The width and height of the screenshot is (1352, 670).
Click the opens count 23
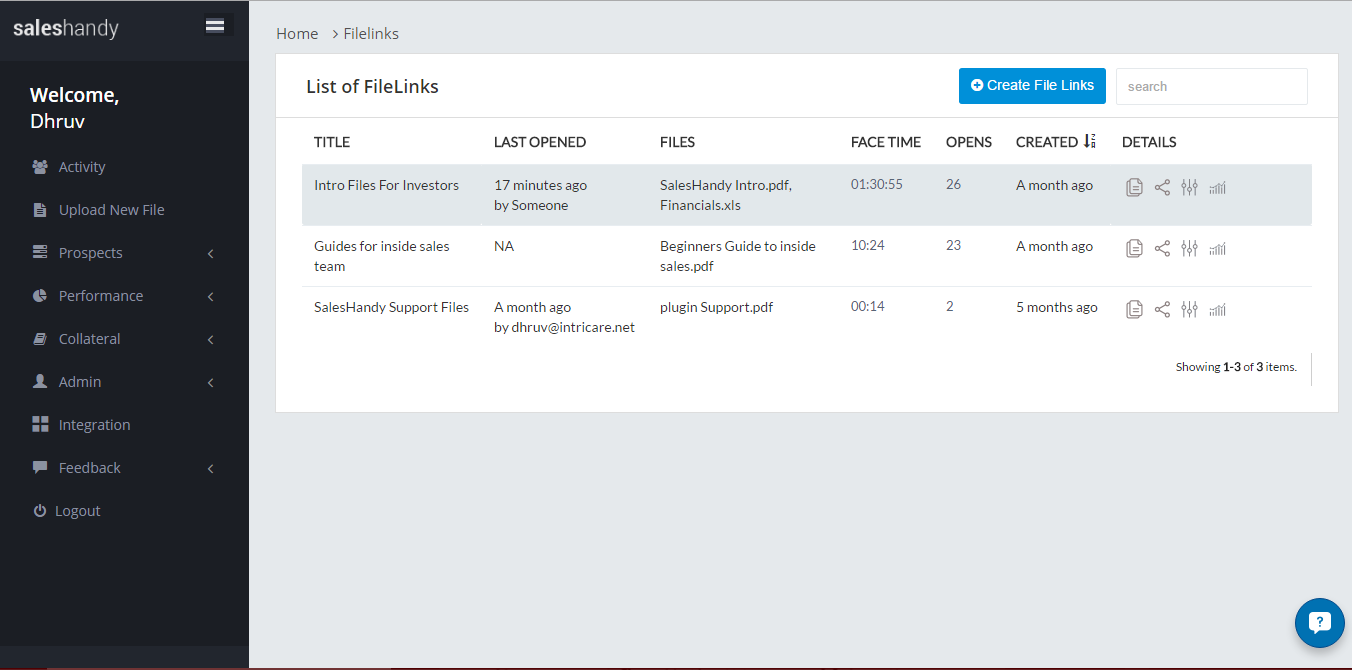[954, 245]
